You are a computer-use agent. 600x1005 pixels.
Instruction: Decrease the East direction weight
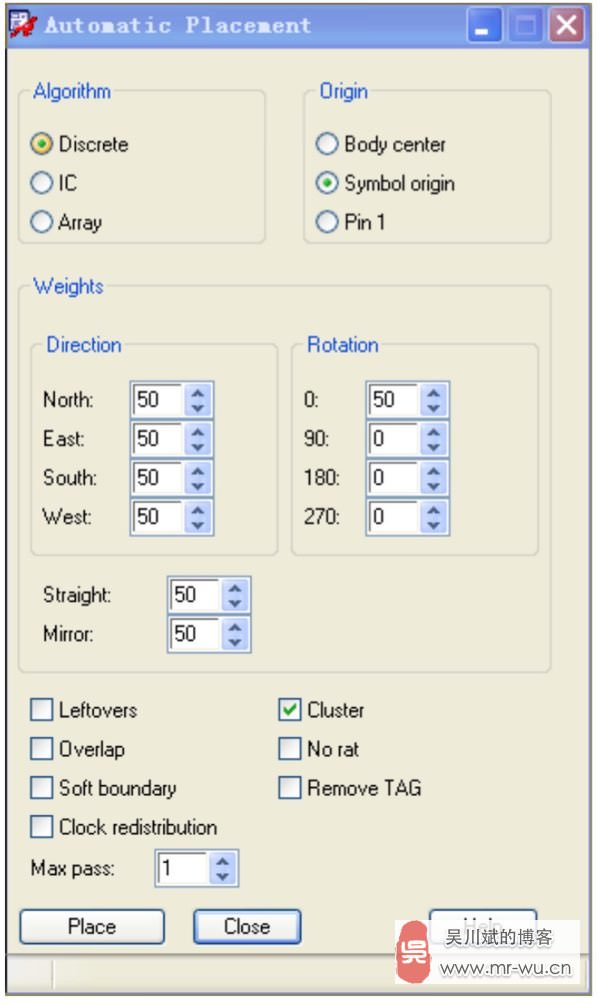coord(198,446)
